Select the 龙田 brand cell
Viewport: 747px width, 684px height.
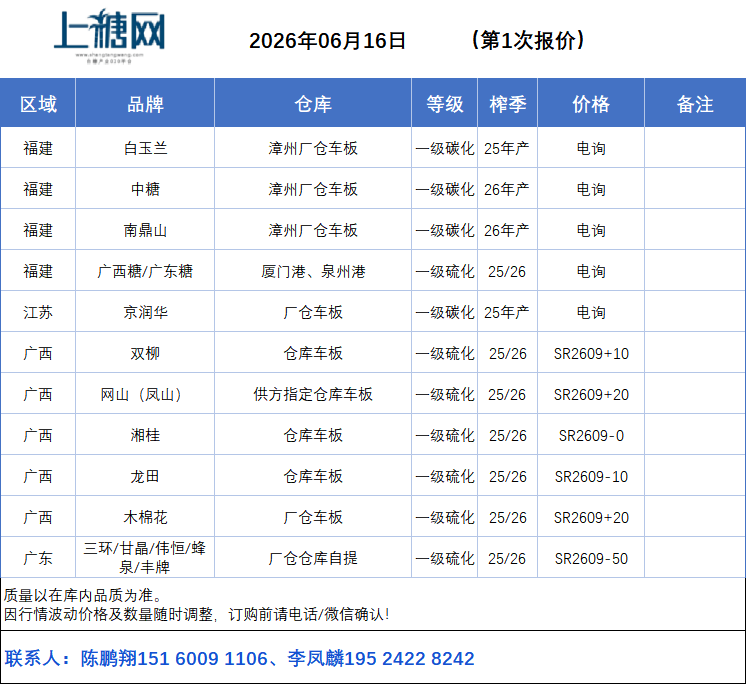145,476
